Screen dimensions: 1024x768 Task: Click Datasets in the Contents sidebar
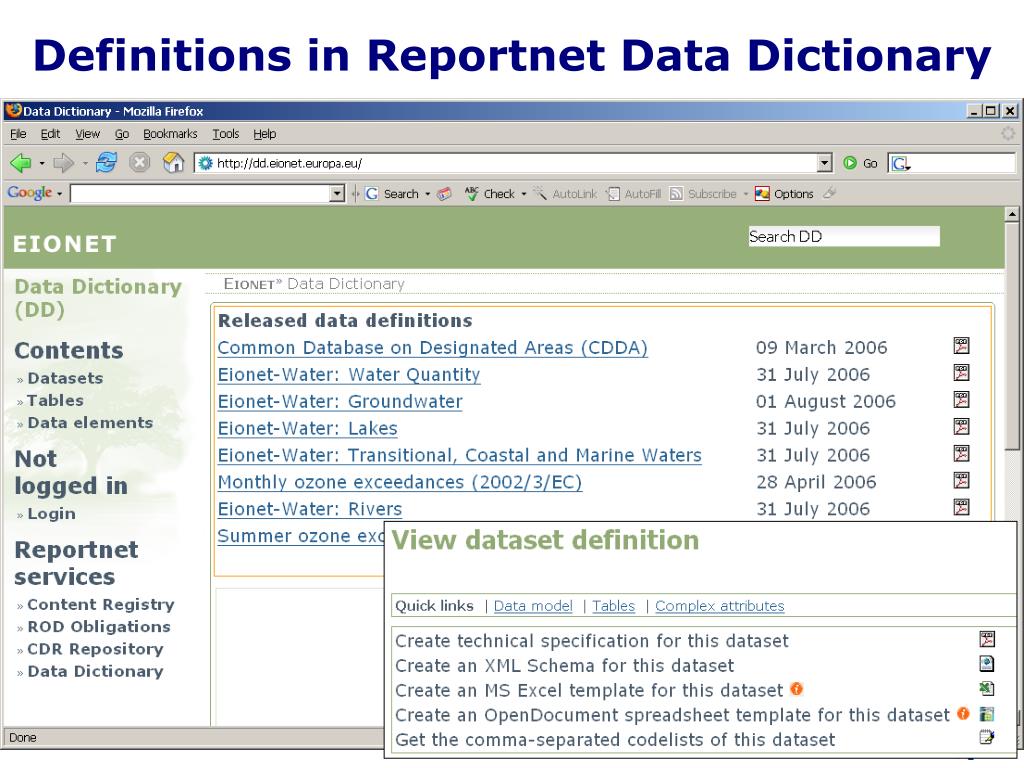(x=65, y=378)
